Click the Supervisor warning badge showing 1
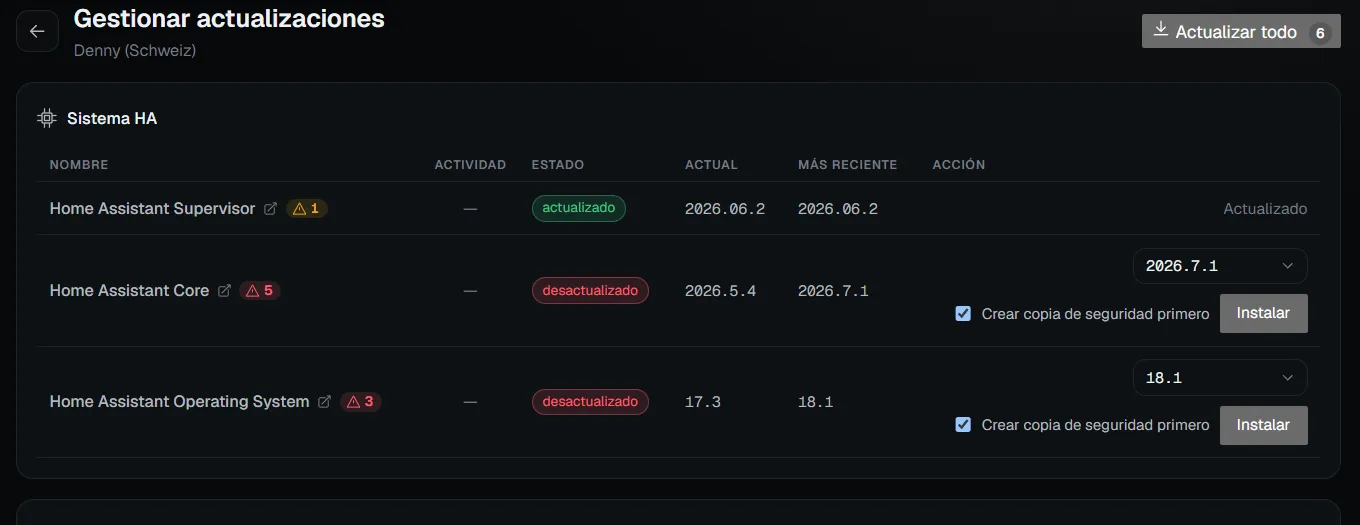This screenshot has width=1360, height=525. click(x=307, y=209)
